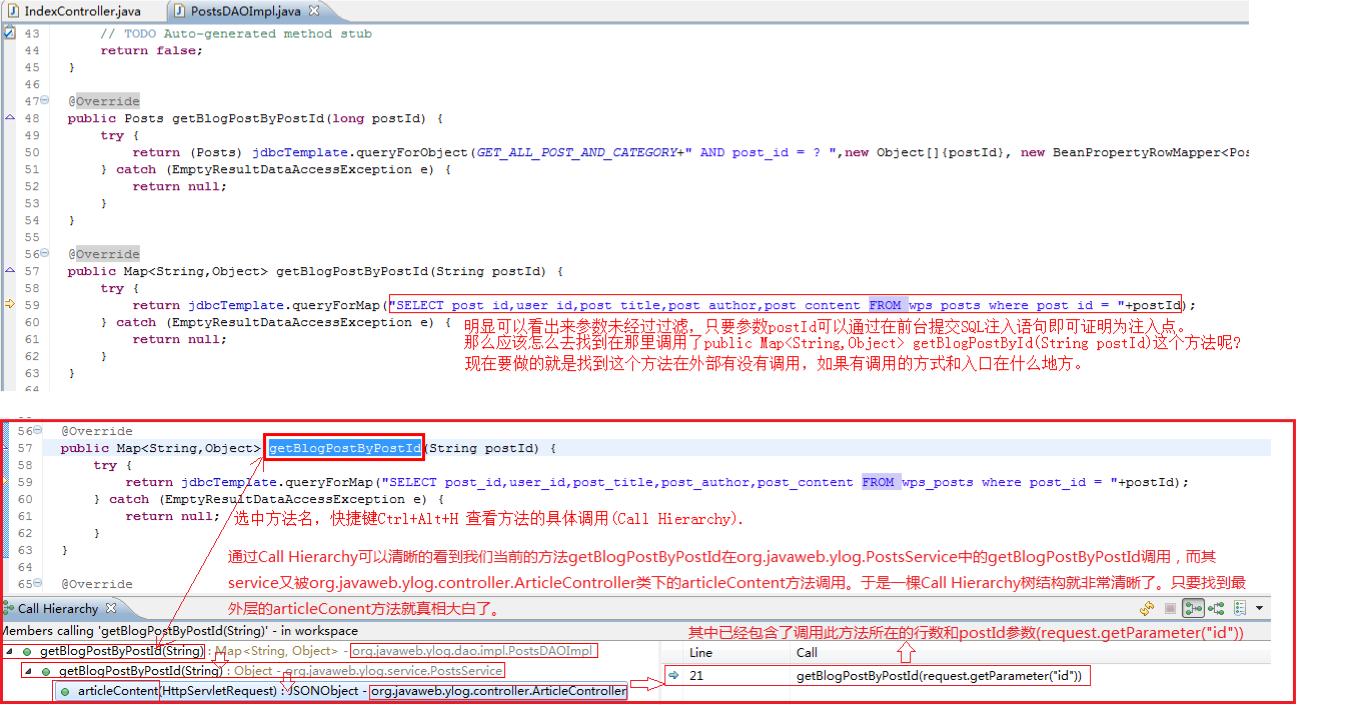Click the Cancel search stop icon
1360x705 pixels.
[x=1170, y=608]
